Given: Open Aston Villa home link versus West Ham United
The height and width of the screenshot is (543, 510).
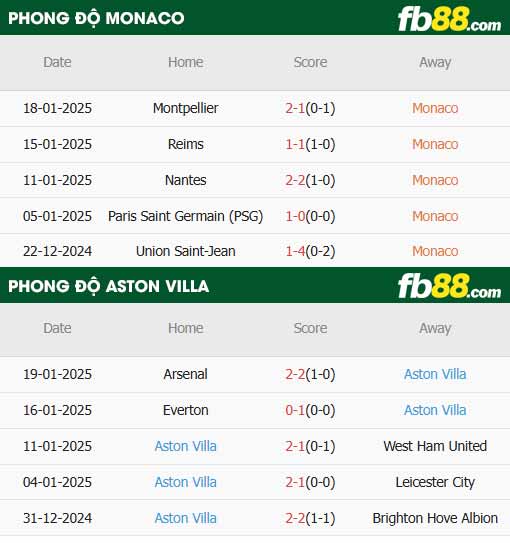Looking at the screenshot, I should pyautogui.click(x=186, y=446).
